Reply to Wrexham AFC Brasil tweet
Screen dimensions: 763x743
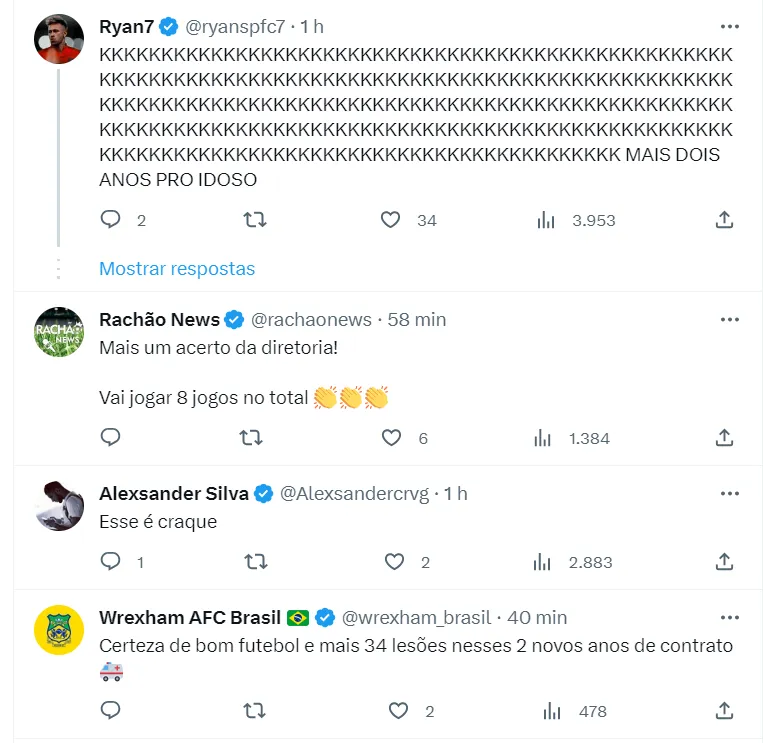tap(111, 711)
